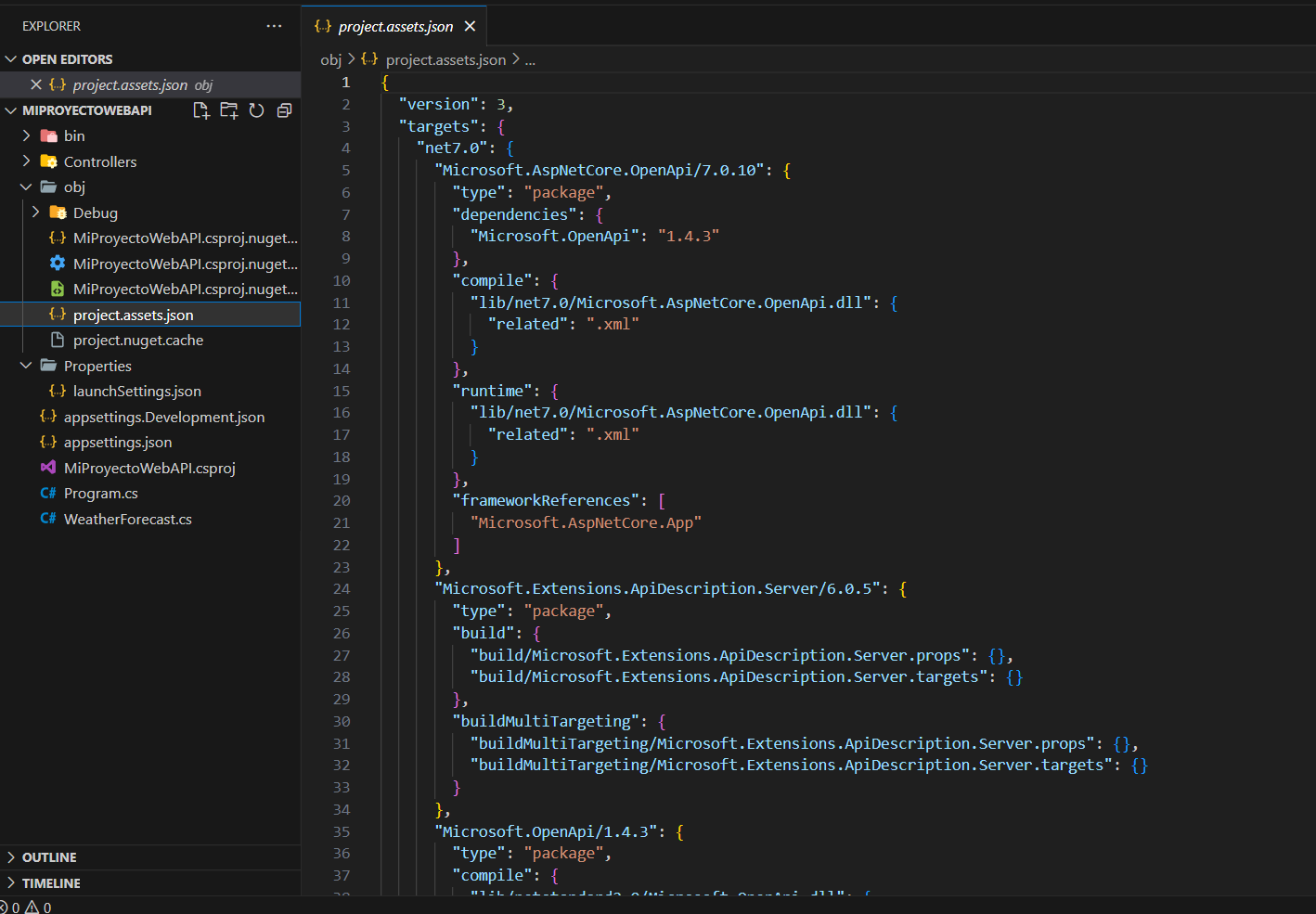Open project.nuget.cache file

[x=138, y=340]
